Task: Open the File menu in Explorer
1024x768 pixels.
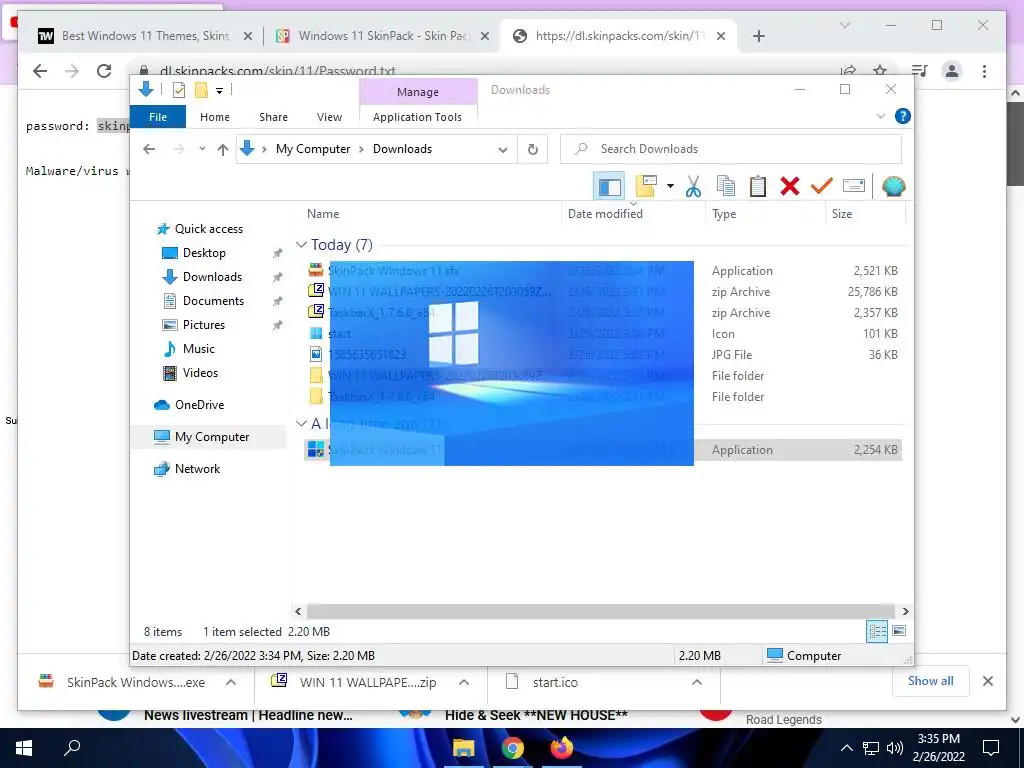Action: click(x=158, y=117)
